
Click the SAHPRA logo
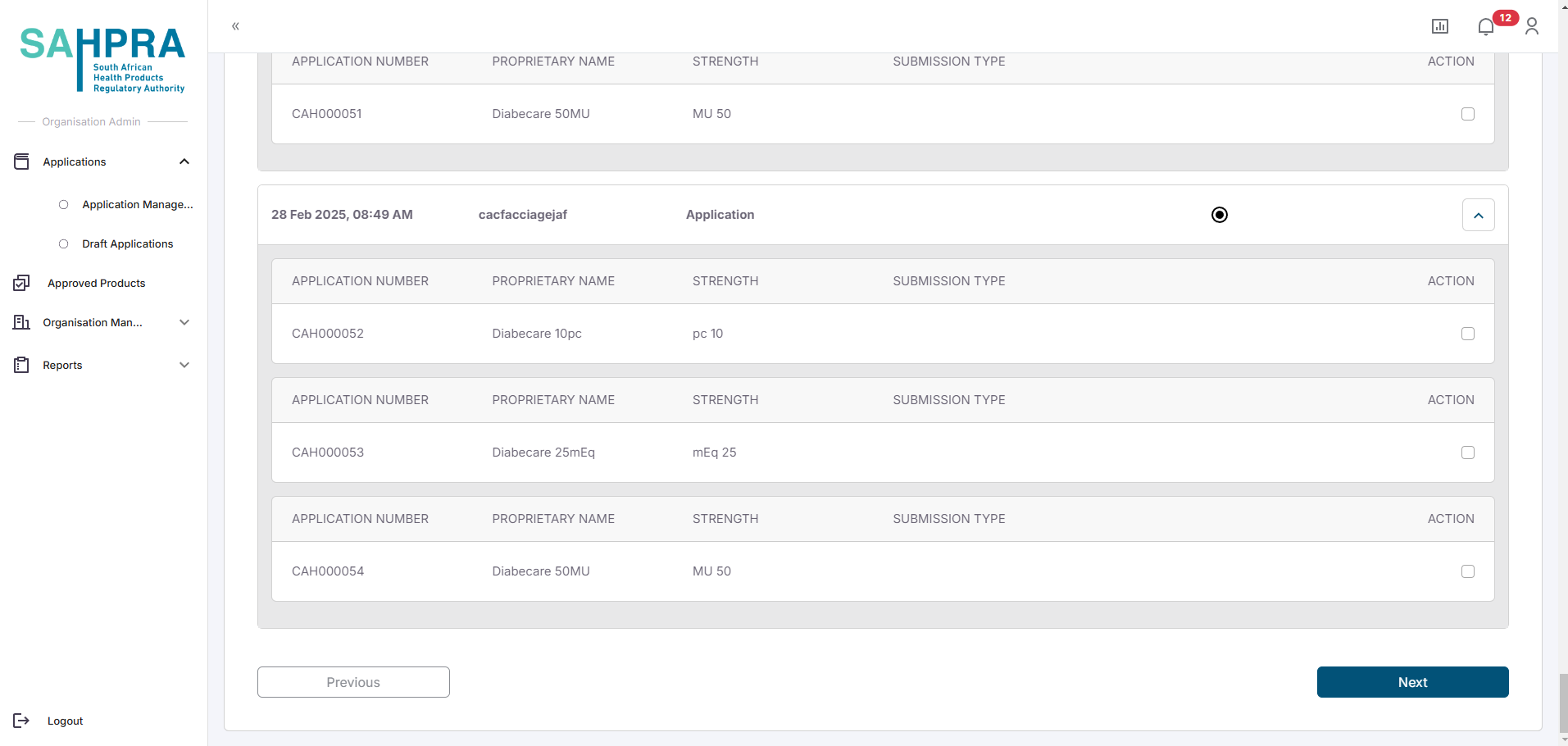tap(102, 59)
